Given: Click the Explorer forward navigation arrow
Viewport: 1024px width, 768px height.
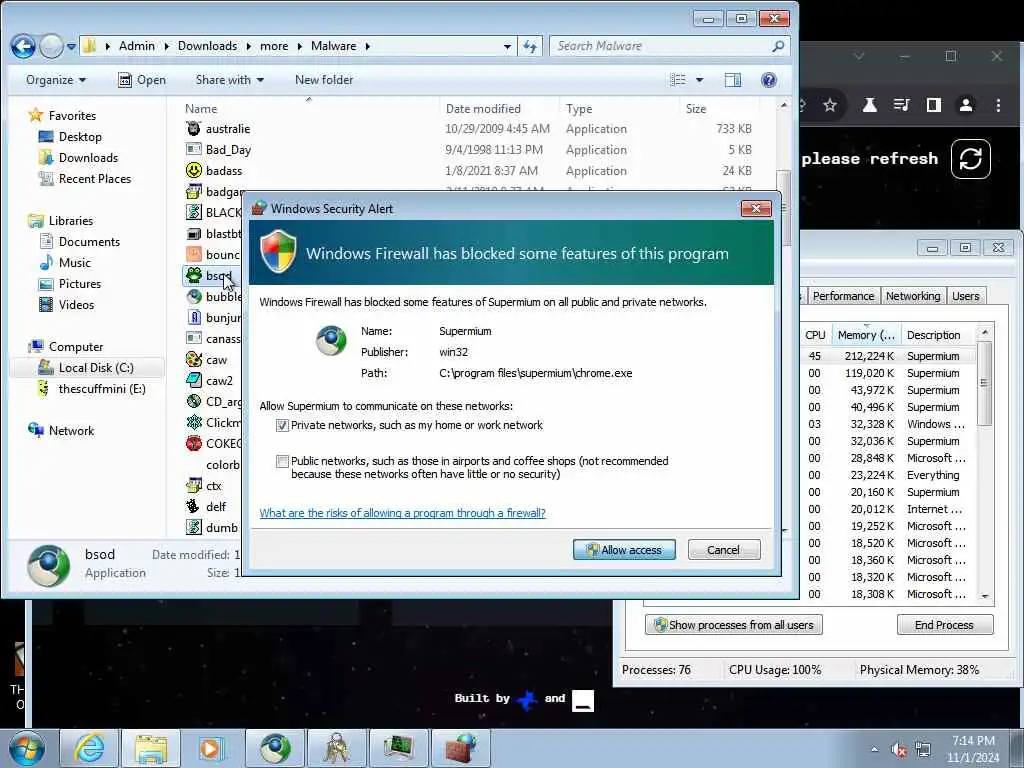Looking at the screenshot, I should coord(51,46).
